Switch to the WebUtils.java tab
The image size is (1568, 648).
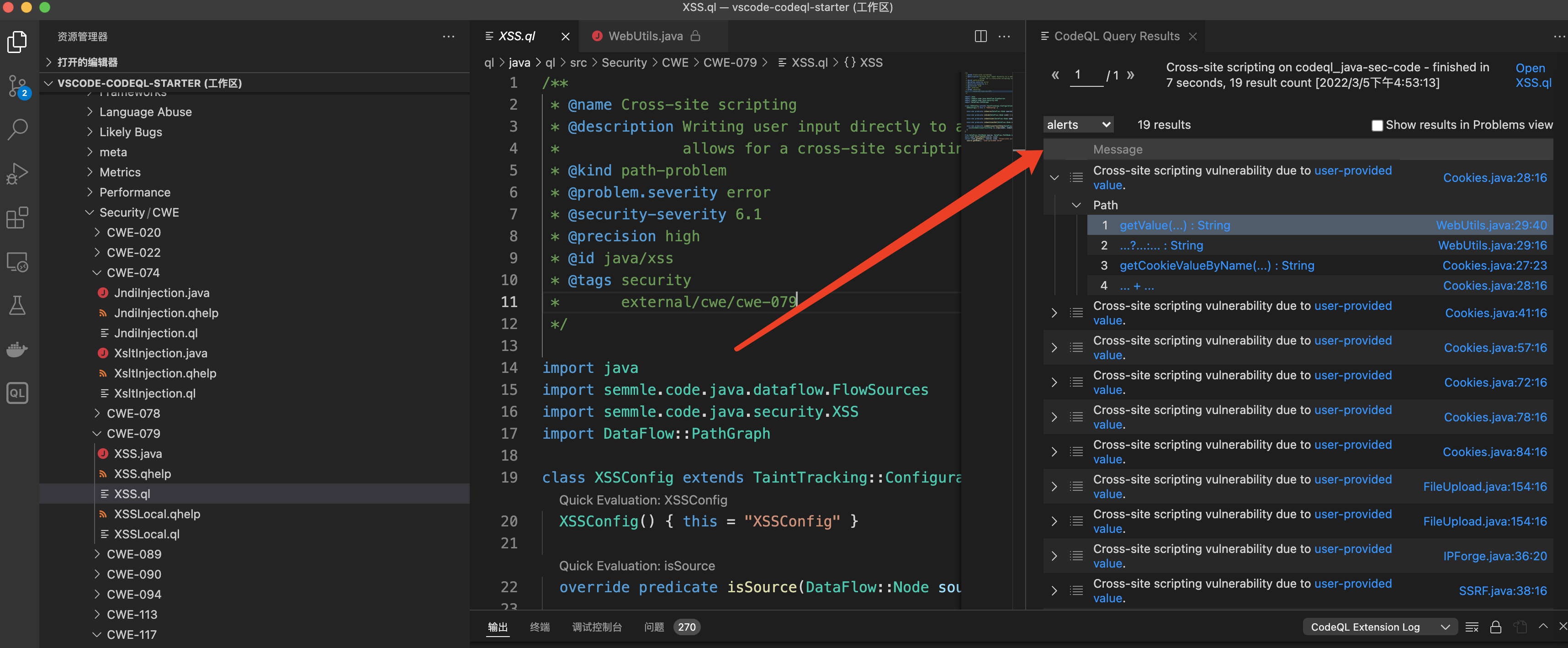645,37
